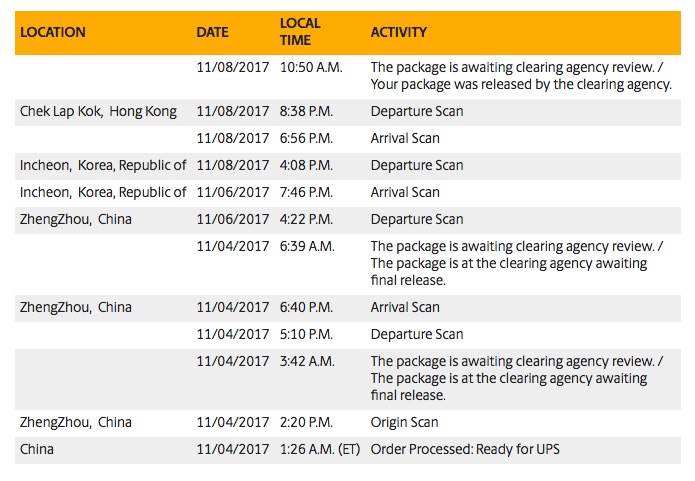Select the Chek Lap Kok, Hong Kong location

click(x=98, y=111)
